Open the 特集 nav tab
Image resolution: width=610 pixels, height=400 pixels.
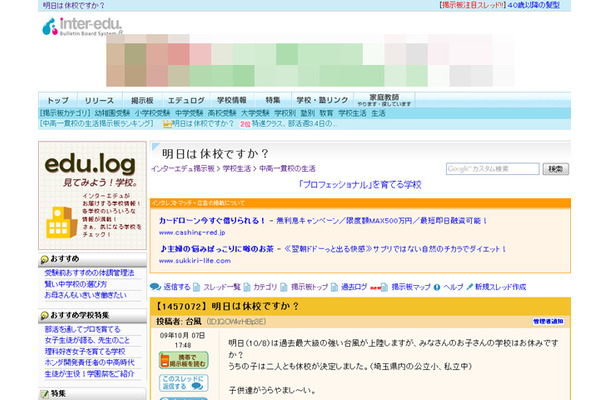[272, 100]
